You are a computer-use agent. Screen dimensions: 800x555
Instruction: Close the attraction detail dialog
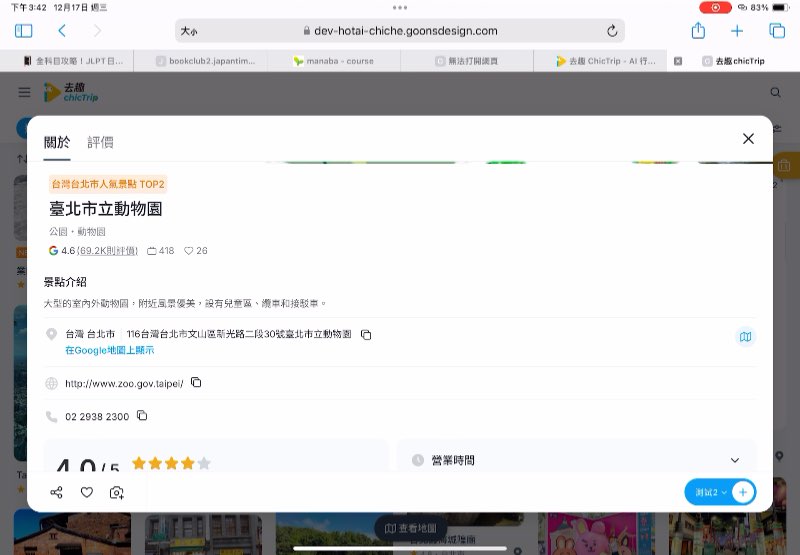(x=748, y=139)
